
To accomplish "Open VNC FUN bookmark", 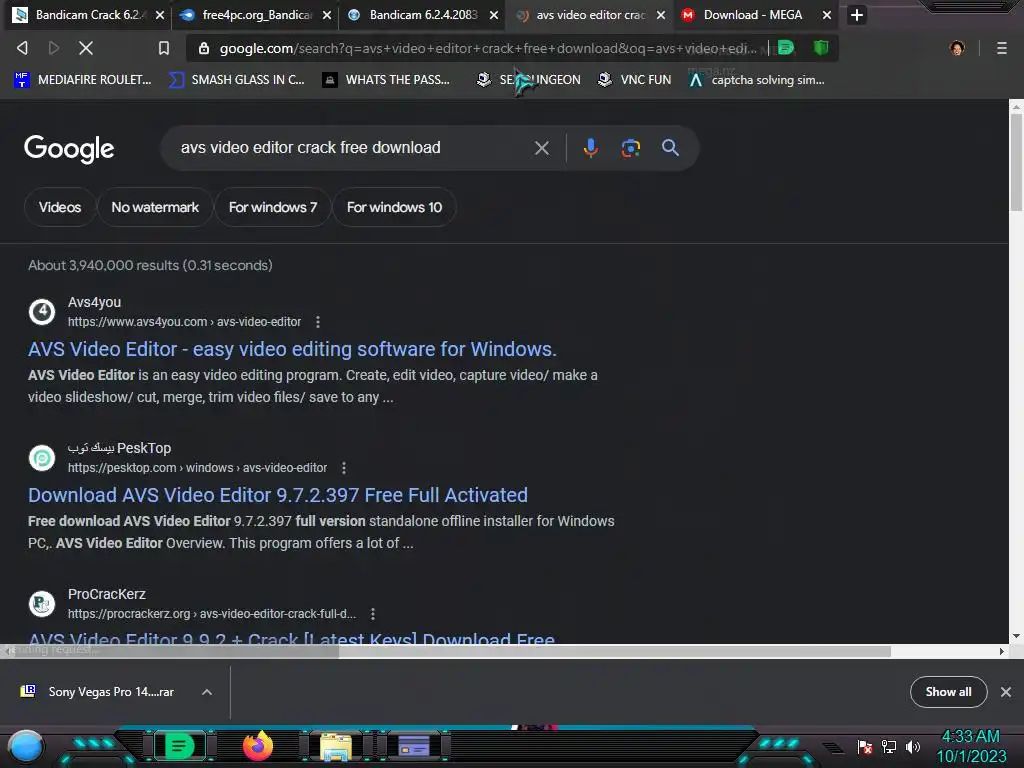I will (635, 80).
